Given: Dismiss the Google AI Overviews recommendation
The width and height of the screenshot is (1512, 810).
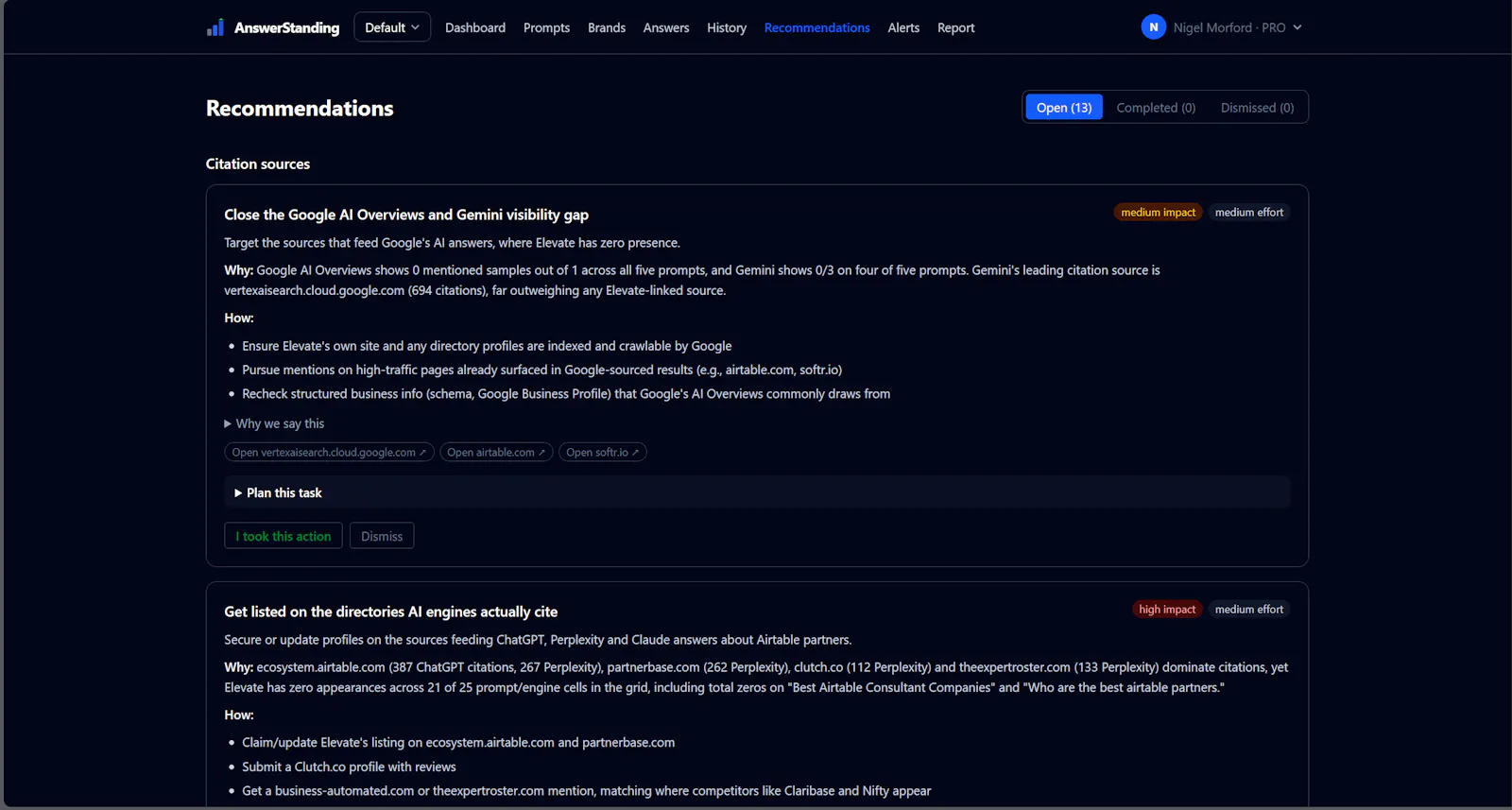Looking at the screenshot, I should pyautogui.click(x=382, y=536).
